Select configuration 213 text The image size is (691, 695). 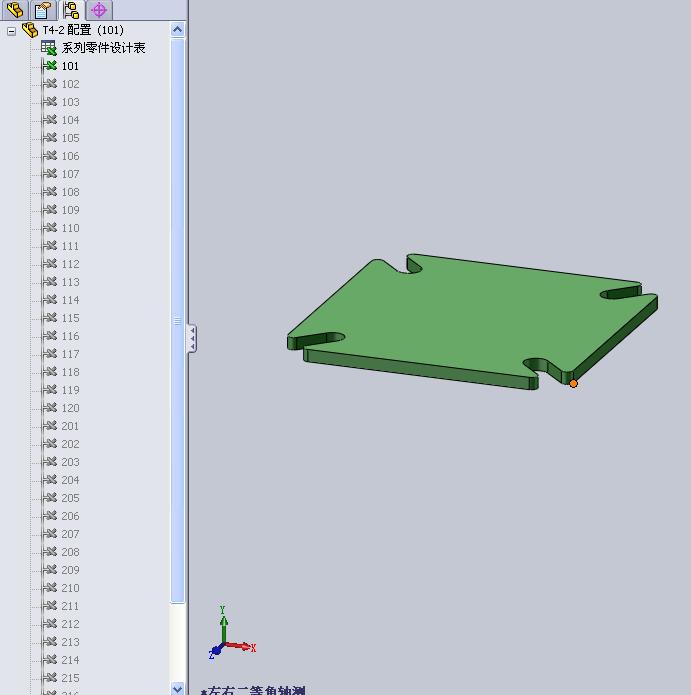70,642
